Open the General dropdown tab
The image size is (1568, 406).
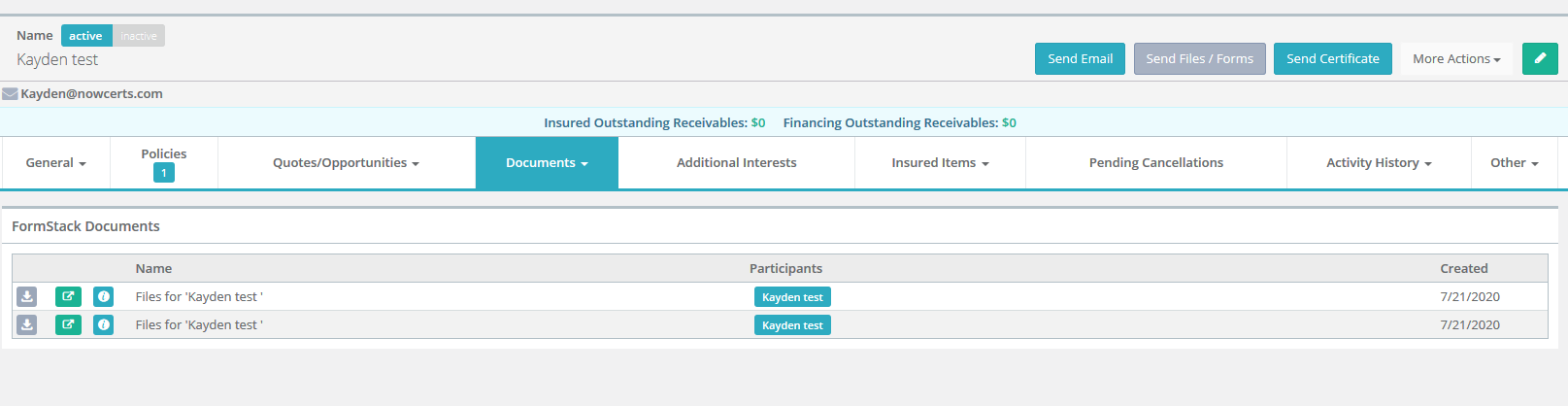tap(55, 163)
